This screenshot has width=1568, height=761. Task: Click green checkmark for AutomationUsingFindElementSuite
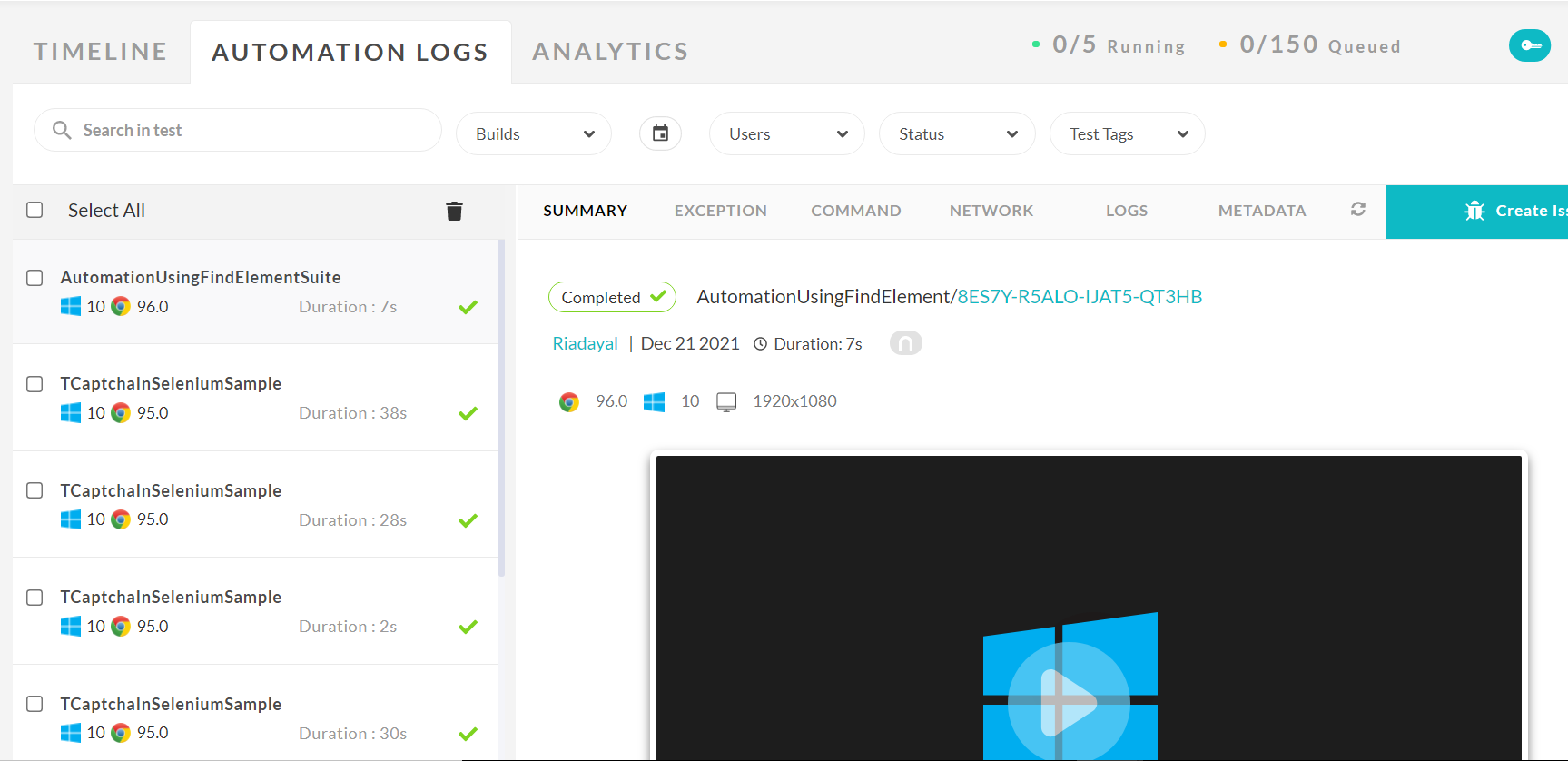pos(468,307)
